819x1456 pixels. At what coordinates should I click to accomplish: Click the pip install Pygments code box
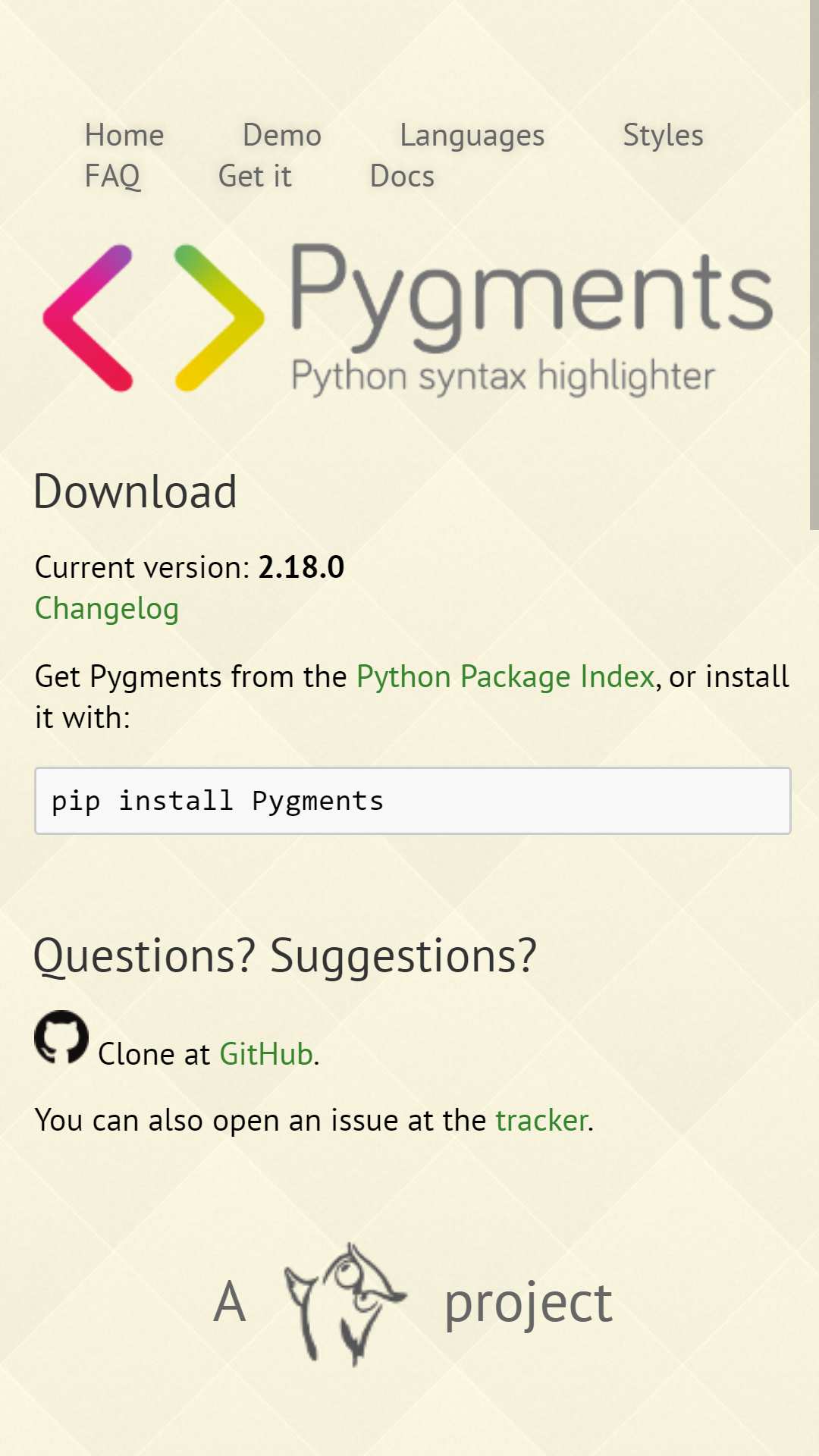coord(413,801)
